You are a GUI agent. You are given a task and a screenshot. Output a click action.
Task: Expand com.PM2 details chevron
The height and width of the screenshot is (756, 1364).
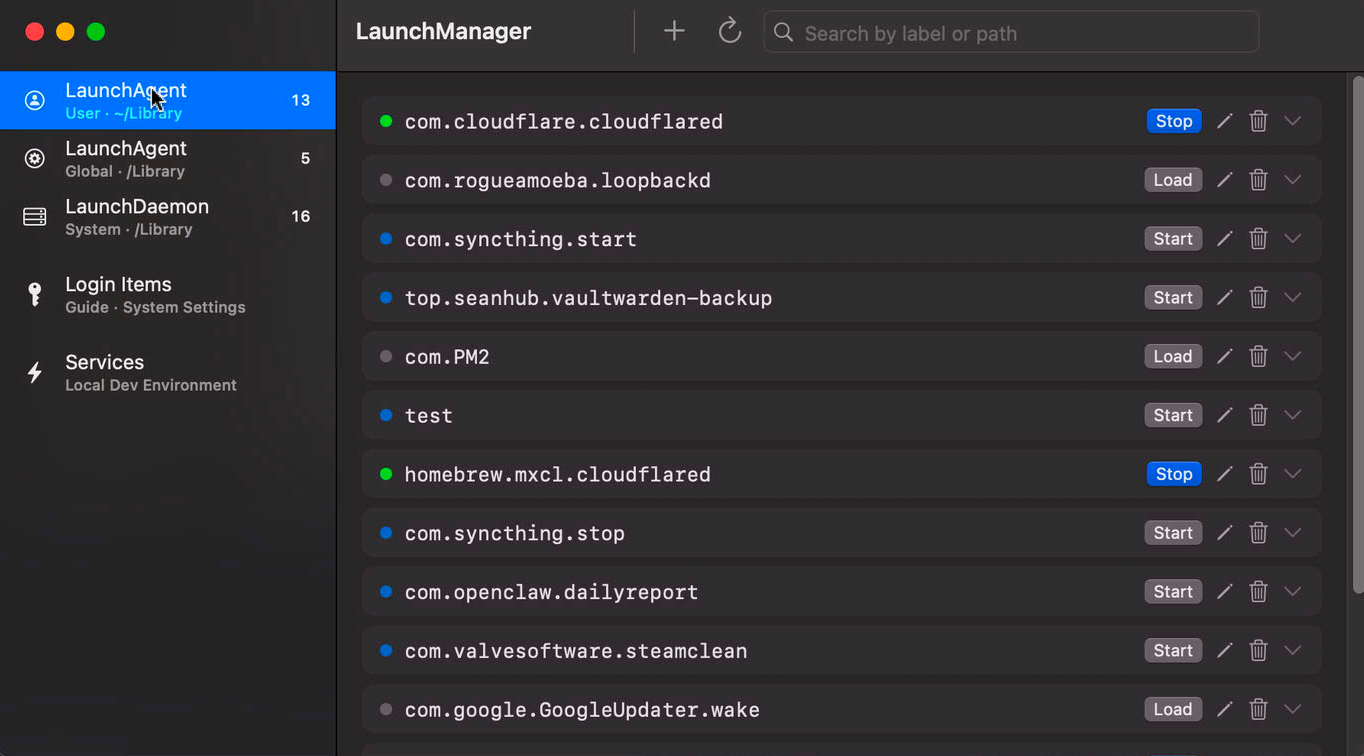(x=1293, y=357)
